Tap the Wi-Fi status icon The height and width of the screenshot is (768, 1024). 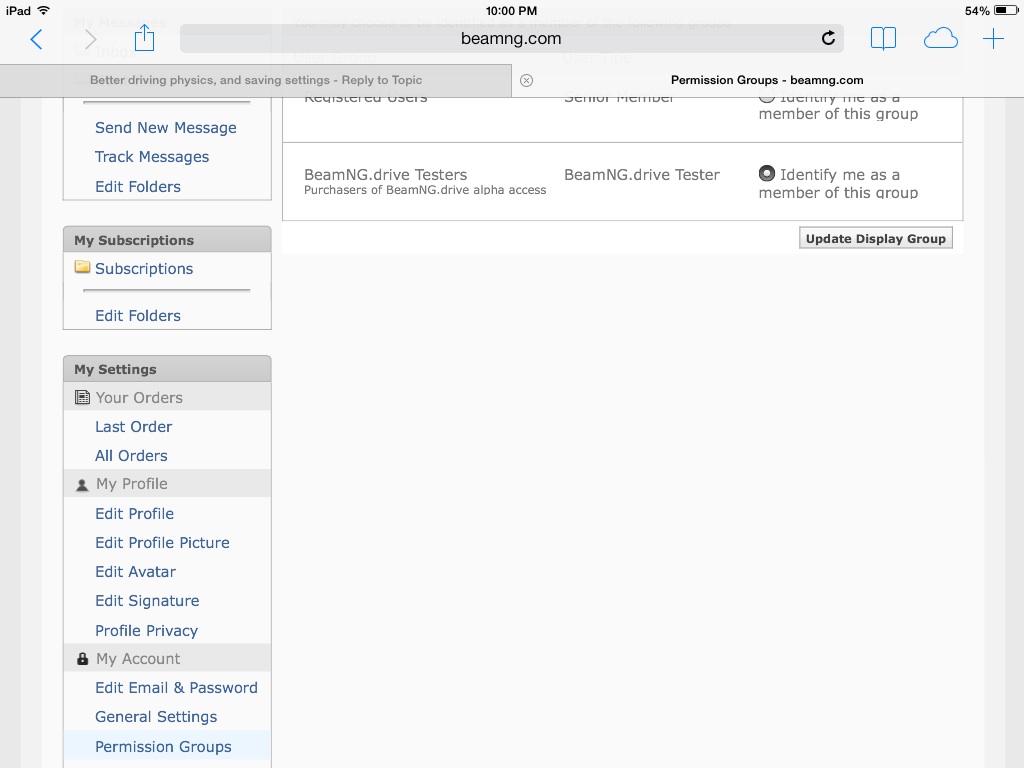pos(43,10)
